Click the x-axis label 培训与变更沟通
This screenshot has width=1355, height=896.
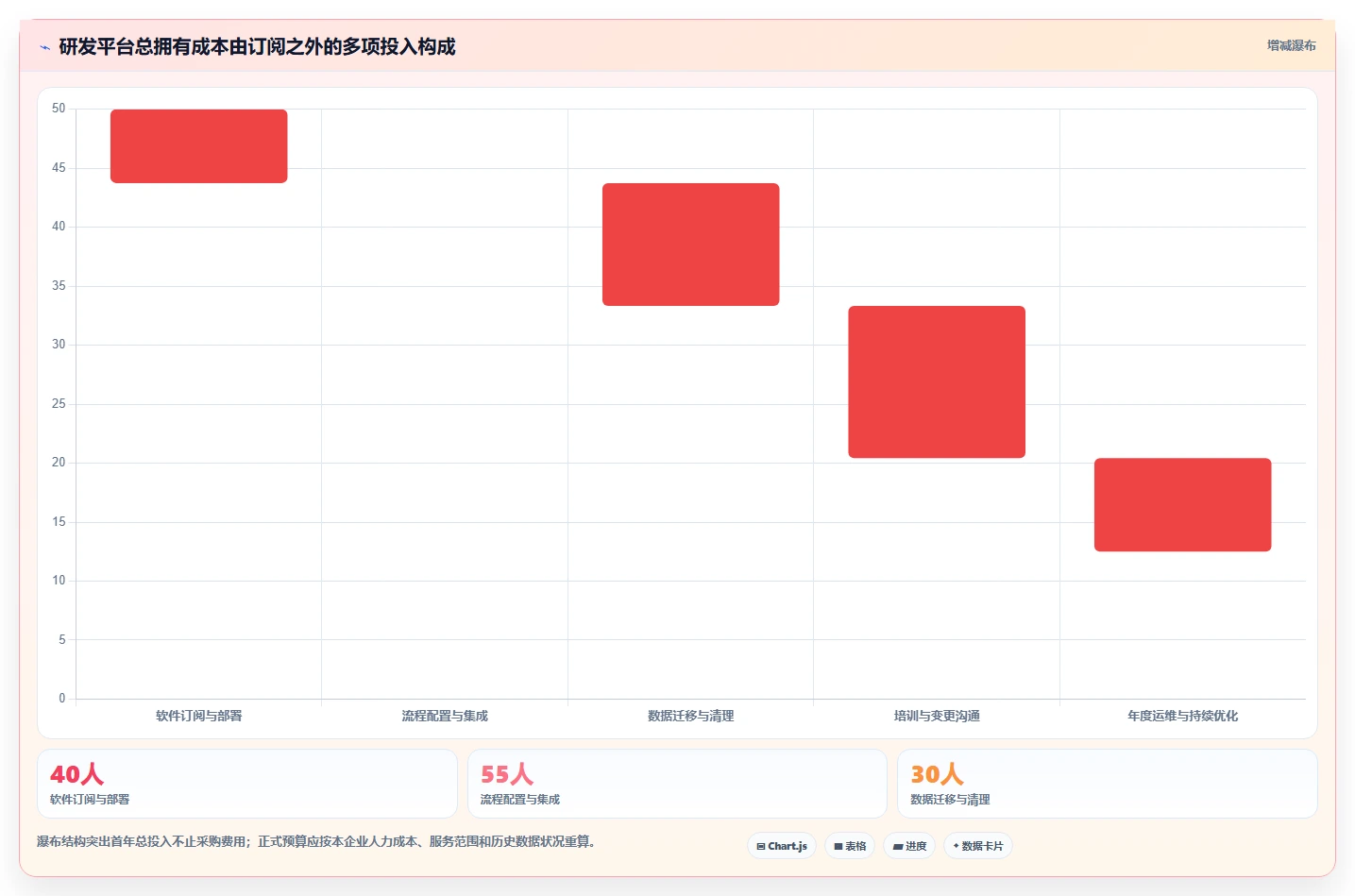click(x=937, y=716)
